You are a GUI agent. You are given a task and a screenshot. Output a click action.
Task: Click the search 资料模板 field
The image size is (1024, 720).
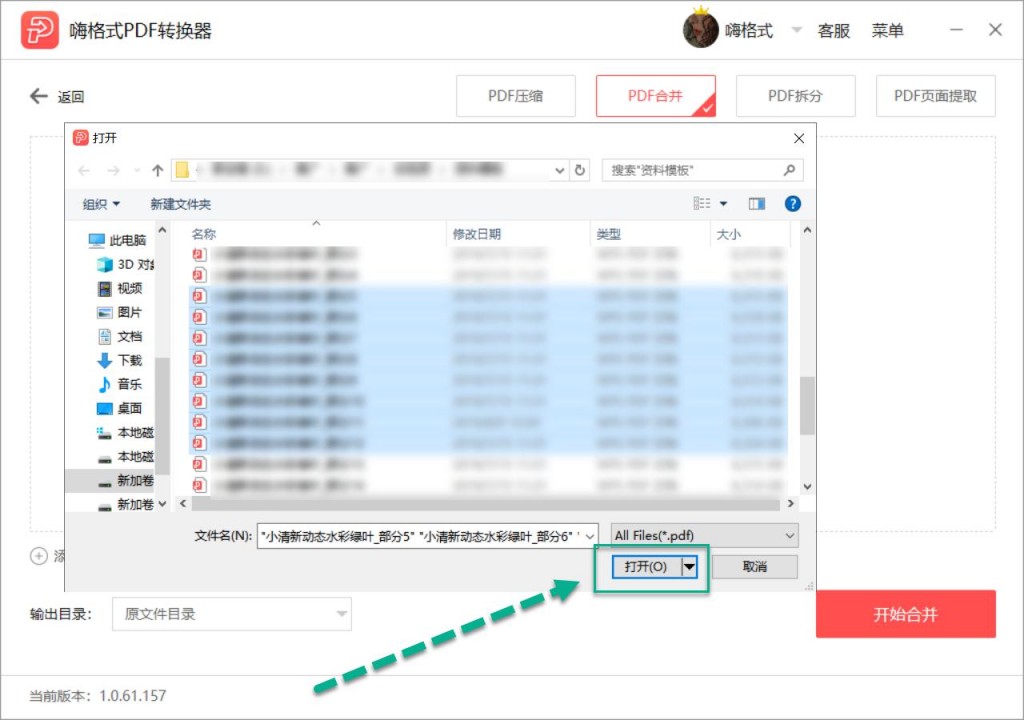click(694, 171)
